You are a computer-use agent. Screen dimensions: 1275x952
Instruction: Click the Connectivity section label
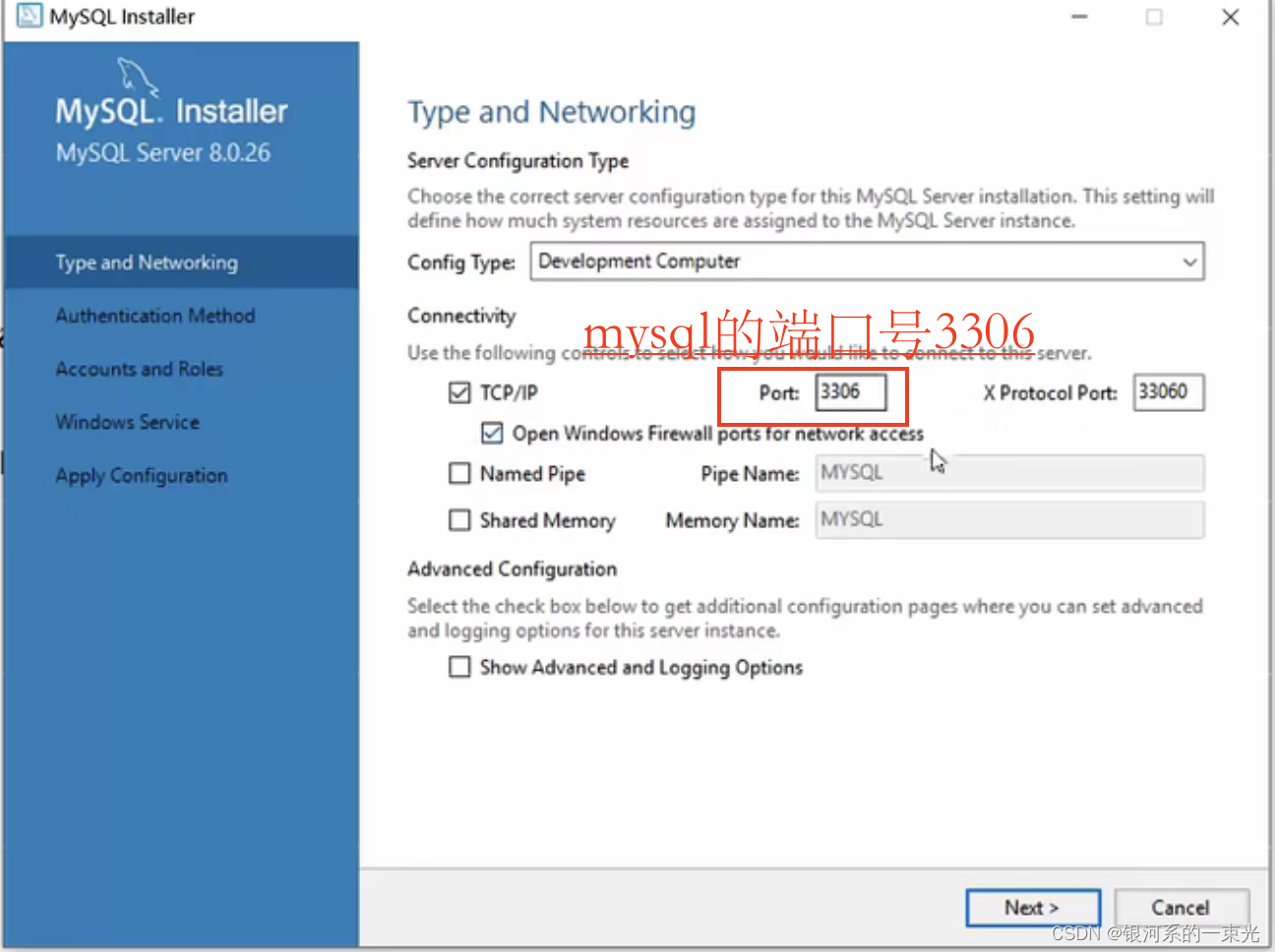click(461, 316)
